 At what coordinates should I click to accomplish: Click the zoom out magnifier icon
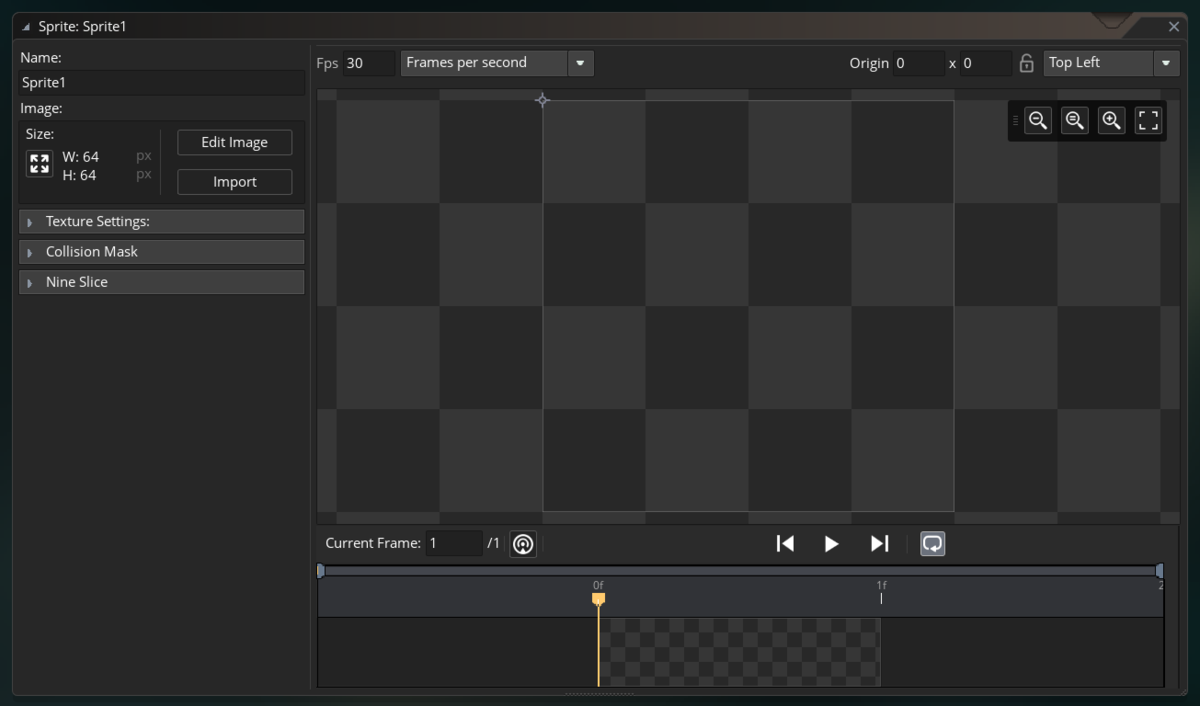(1038, 121)
